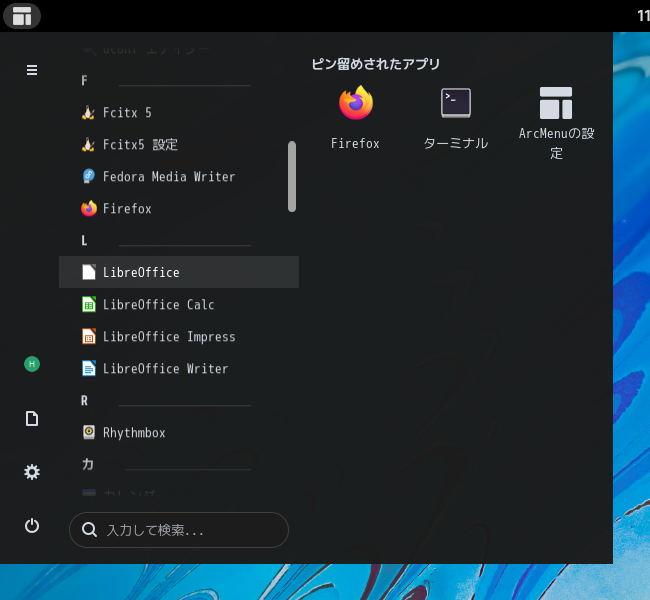
Task: Click the search magnifier icon
Action: (89, 530)
